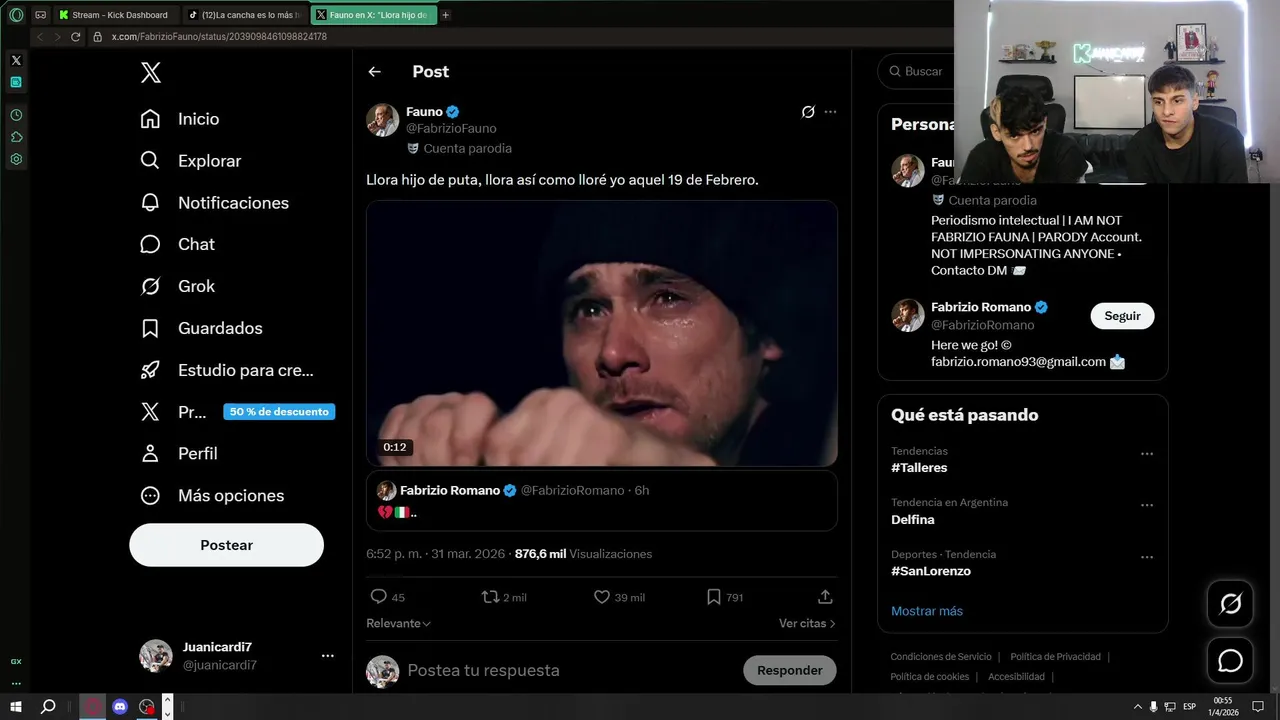Open the post's three-dot more menu
The height and width of the screenshot is (720, 1280).
tap(830, 112)
